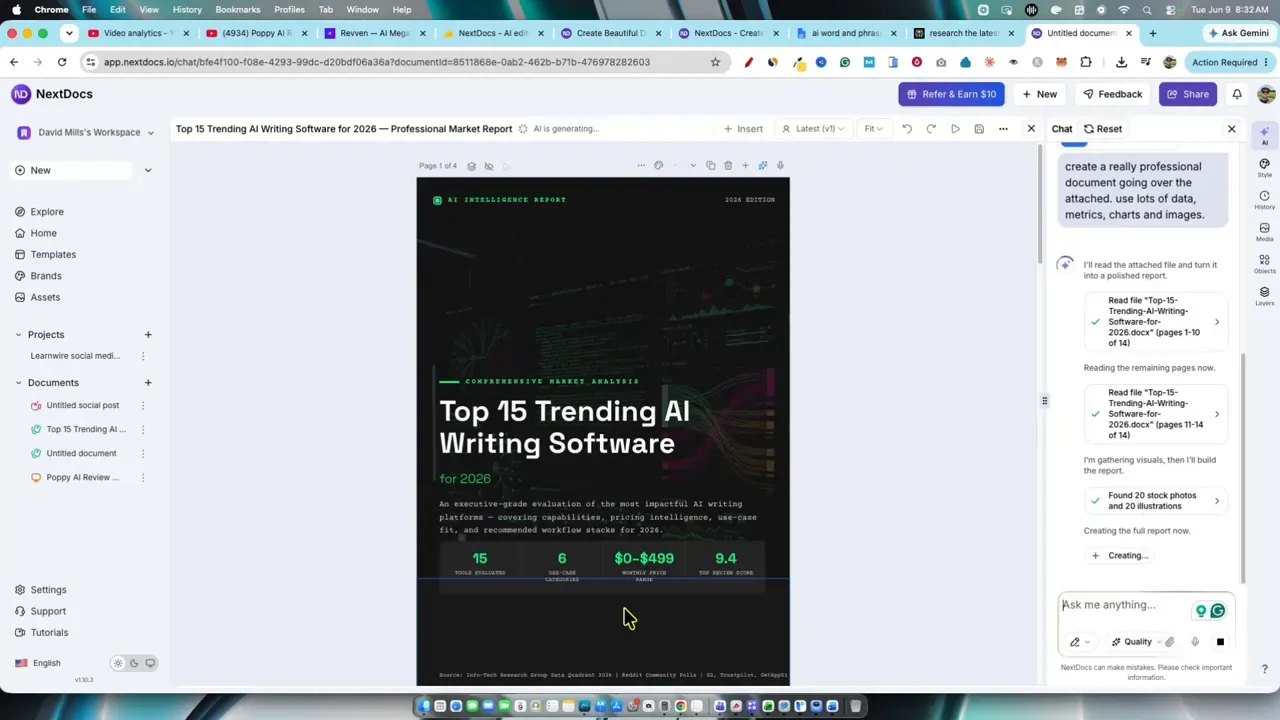This screenshot has height=720, width=1280.
Task: Select the AI panel icon
Action: click(x=1264, y=136)
